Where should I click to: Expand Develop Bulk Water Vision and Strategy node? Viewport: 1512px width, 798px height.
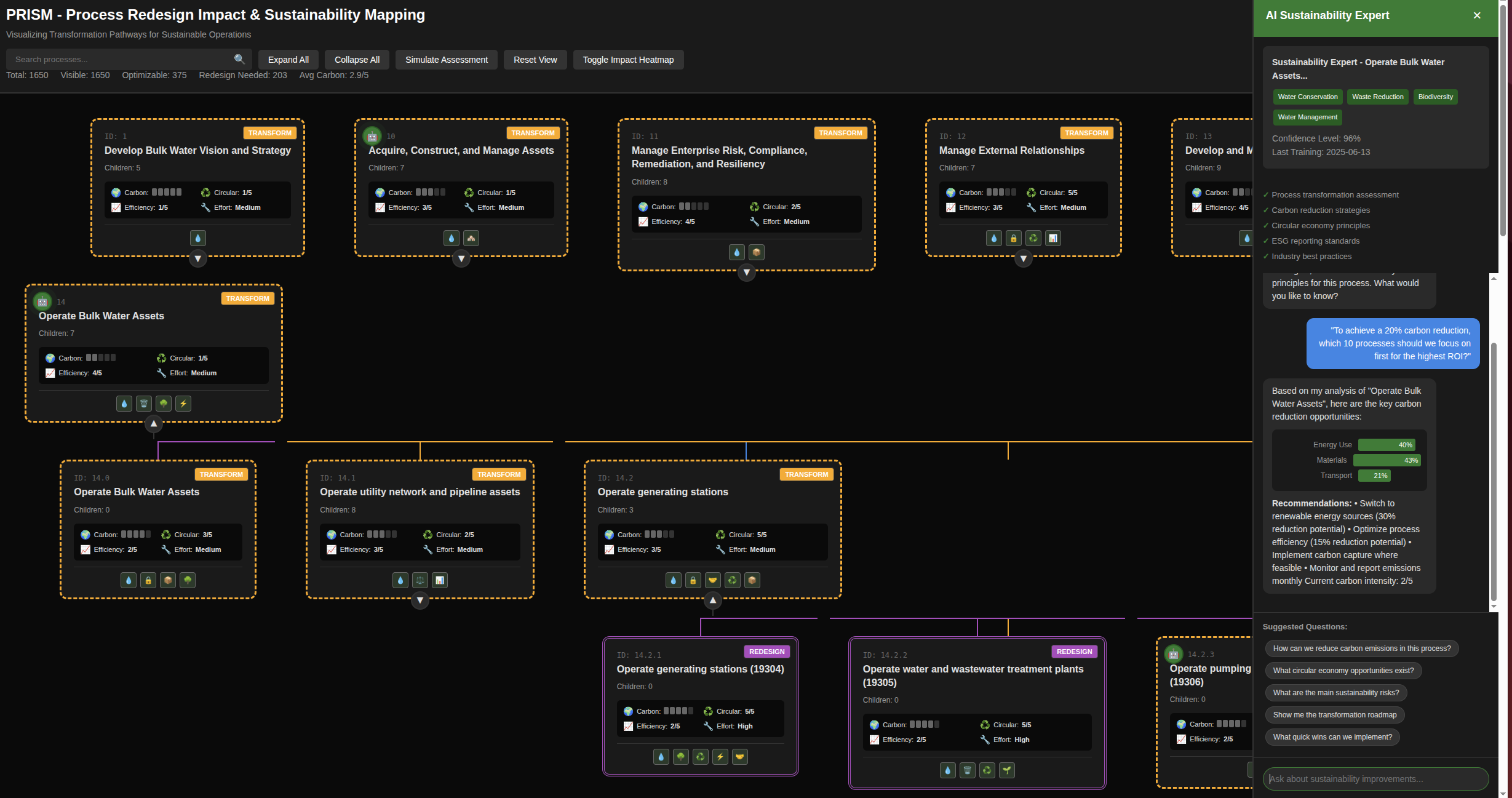(x=197, y=259)
